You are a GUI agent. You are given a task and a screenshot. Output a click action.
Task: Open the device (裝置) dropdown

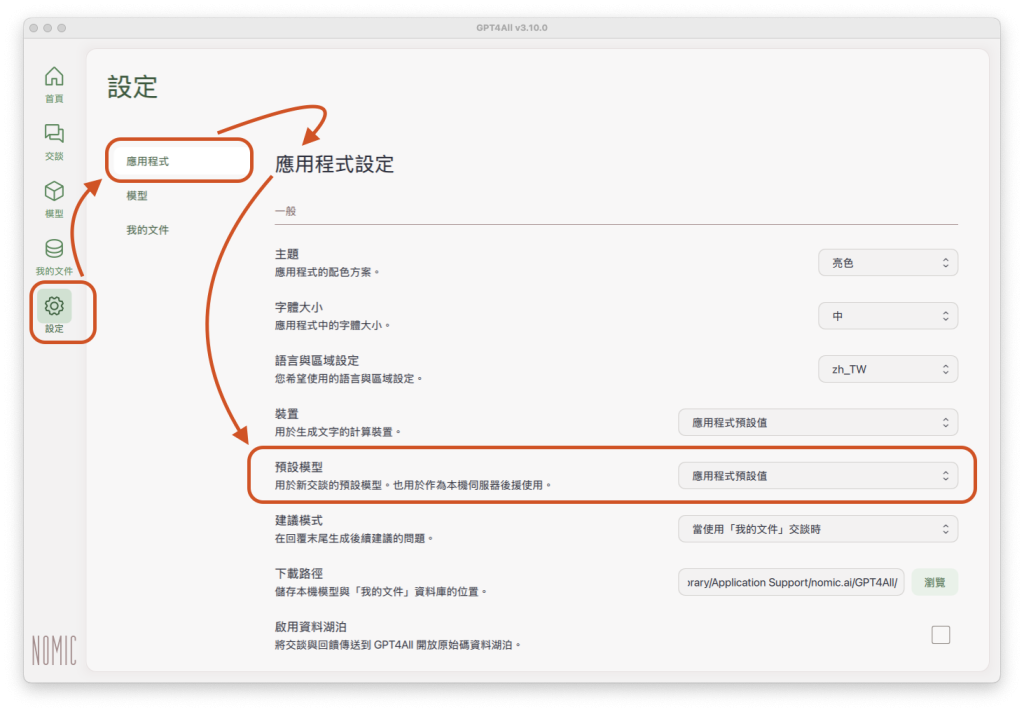tap(817, 422)
